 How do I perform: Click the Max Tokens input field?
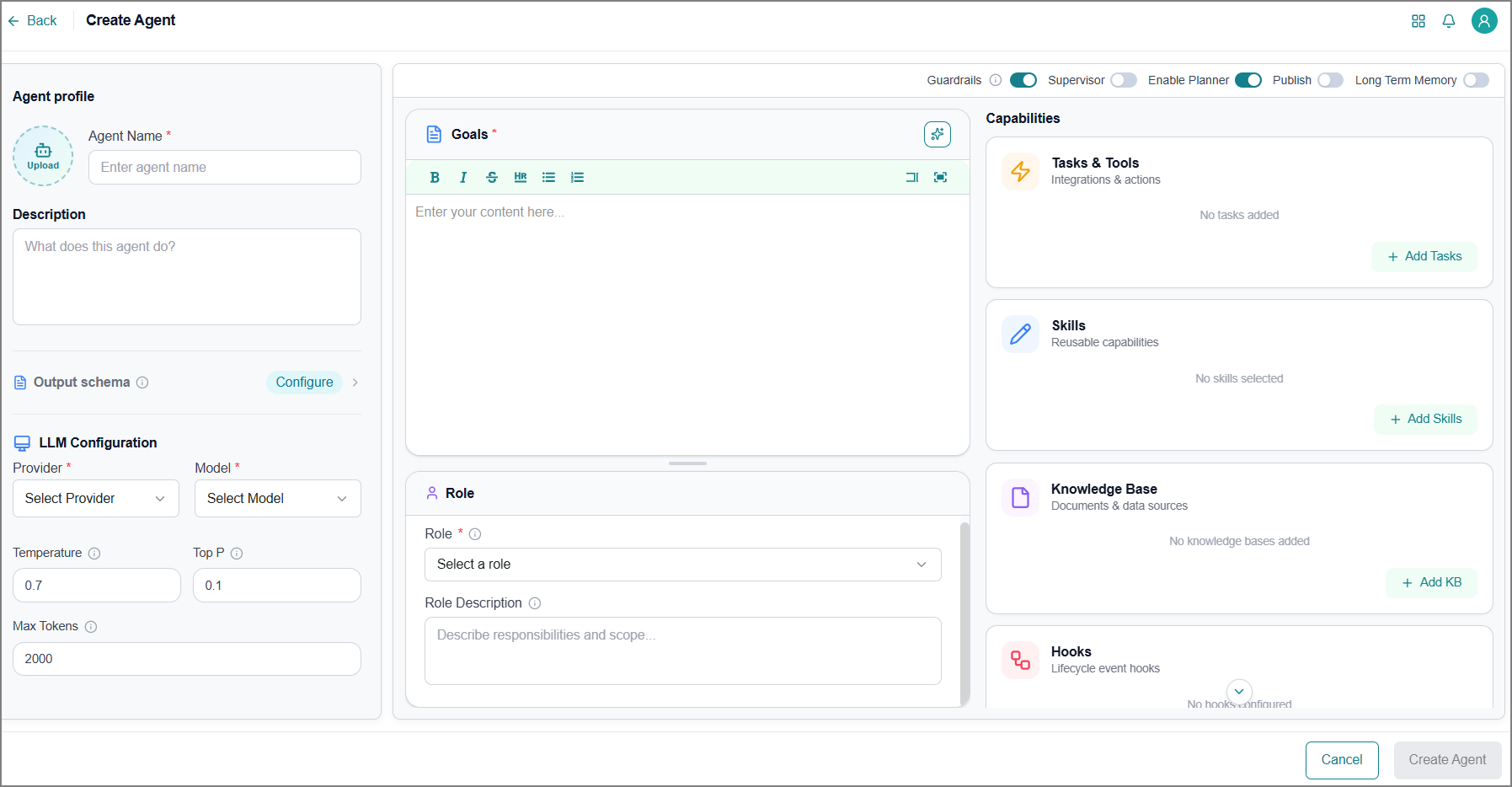click(x=187, y=659)
